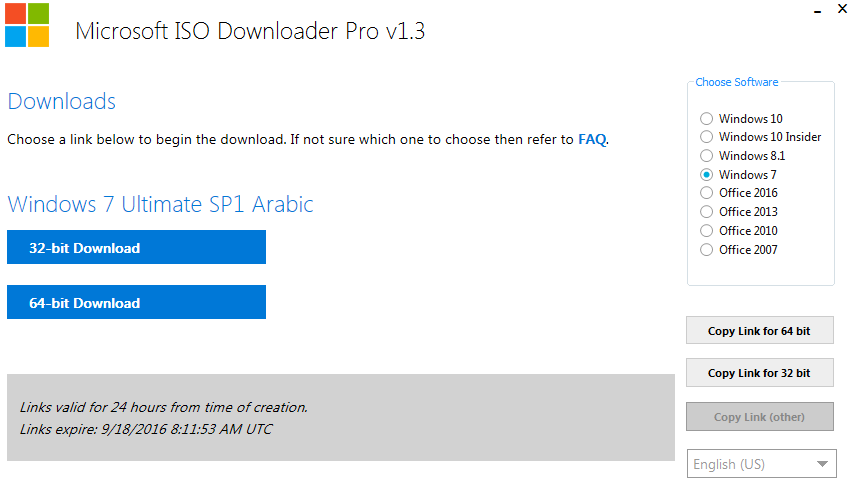Click the Microsoft four-color logo icon

[27, 26]
